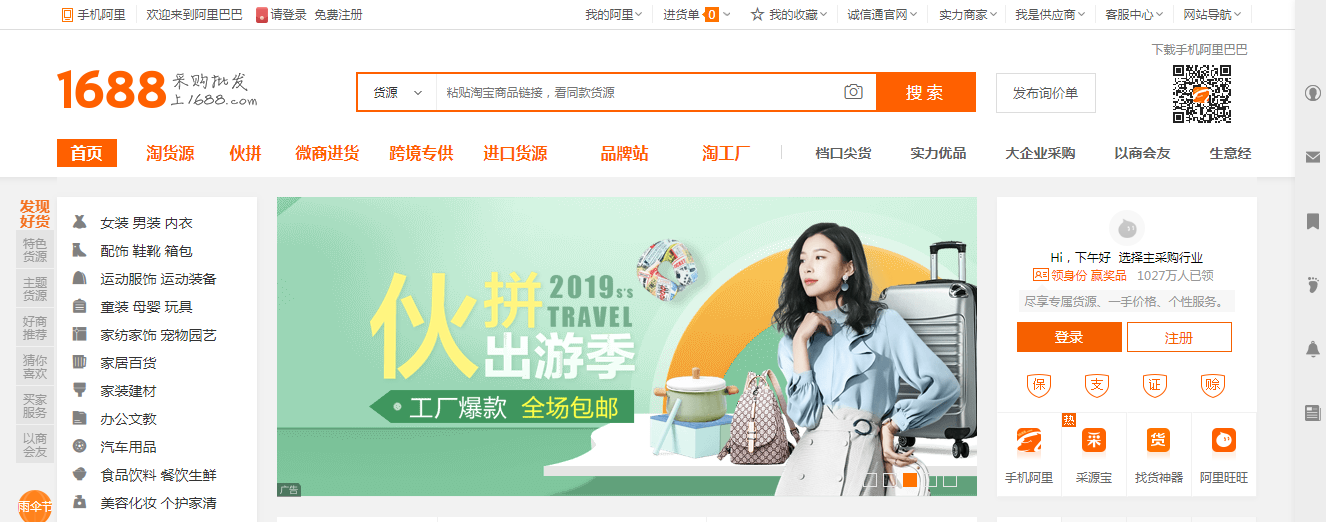This screenshot has height=522, width=1326.
Task: Expand the 我的阿里 dropdown menu
Action: coord(613,15)
